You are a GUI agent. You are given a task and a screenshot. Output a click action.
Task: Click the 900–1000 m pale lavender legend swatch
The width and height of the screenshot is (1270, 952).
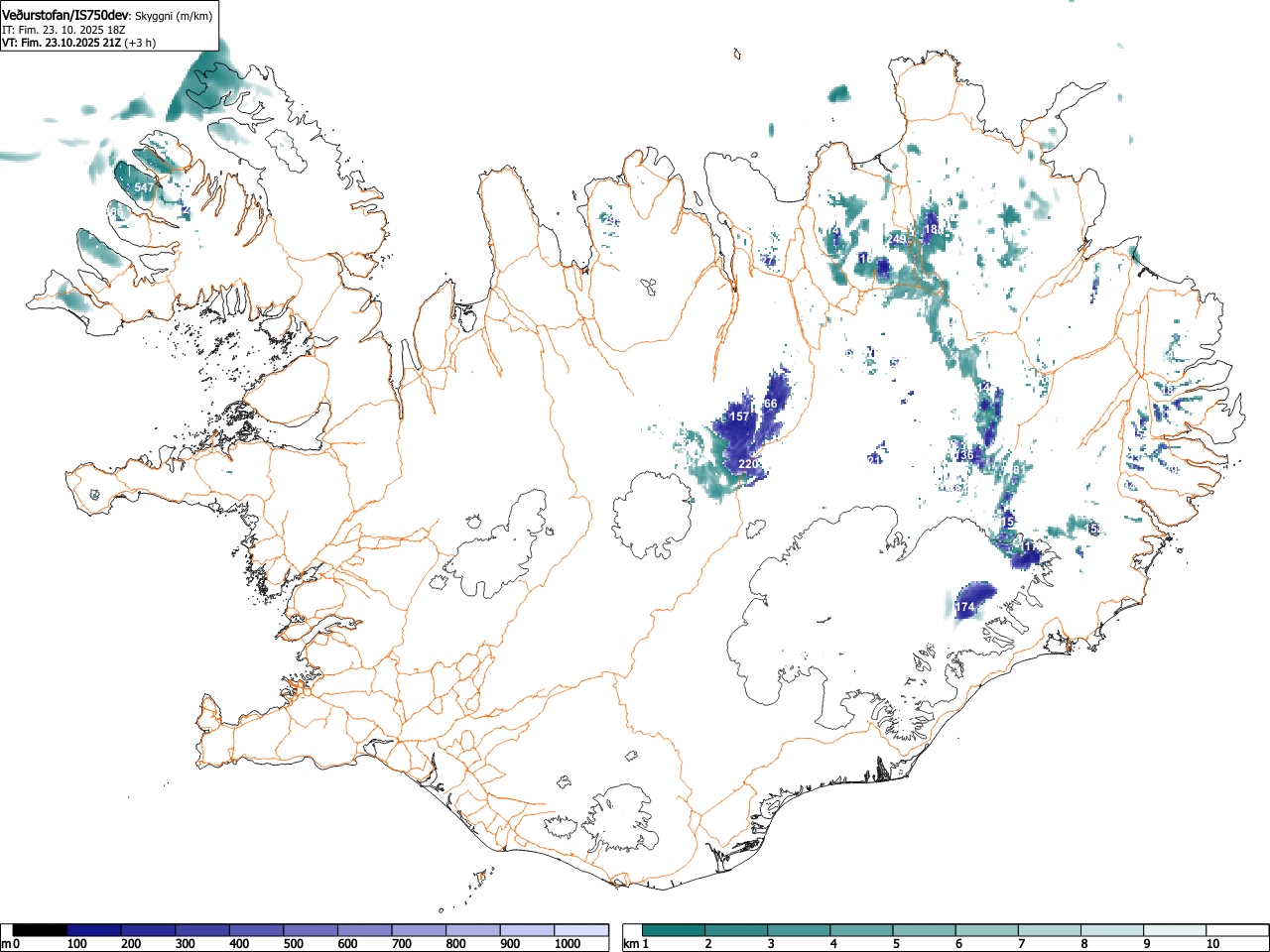[x=528, y=930]
